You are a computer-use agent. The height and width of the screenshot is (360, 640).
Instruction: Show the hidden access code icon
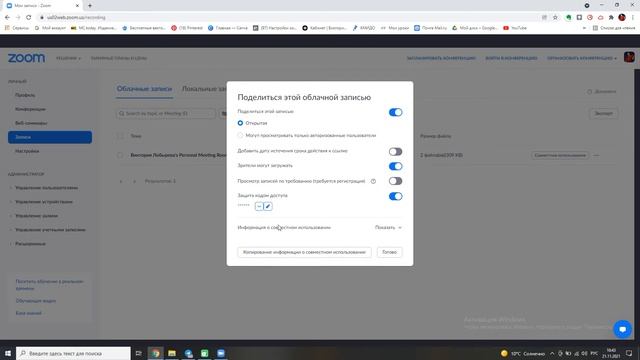(x=259, y=207)
